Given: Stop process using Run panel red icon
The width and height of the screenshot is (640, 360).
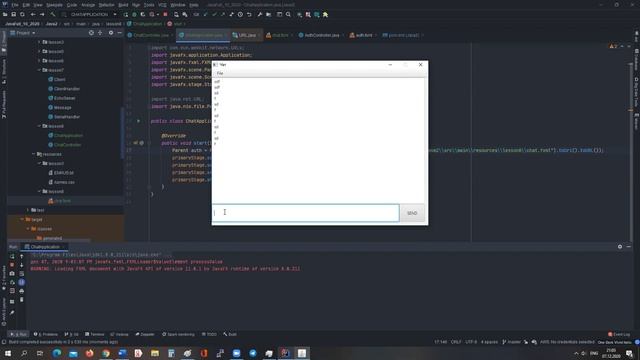Looking at the screenshot, I should [x=12, y=265].
